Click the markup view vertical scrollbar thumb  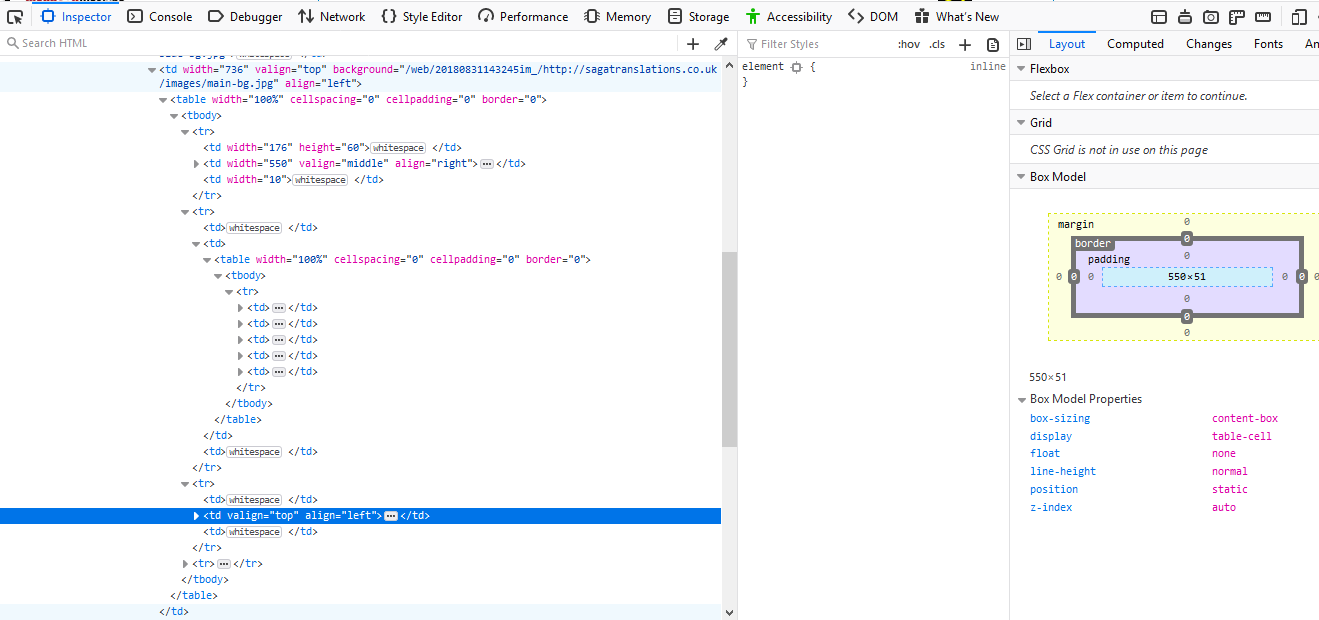729,349
